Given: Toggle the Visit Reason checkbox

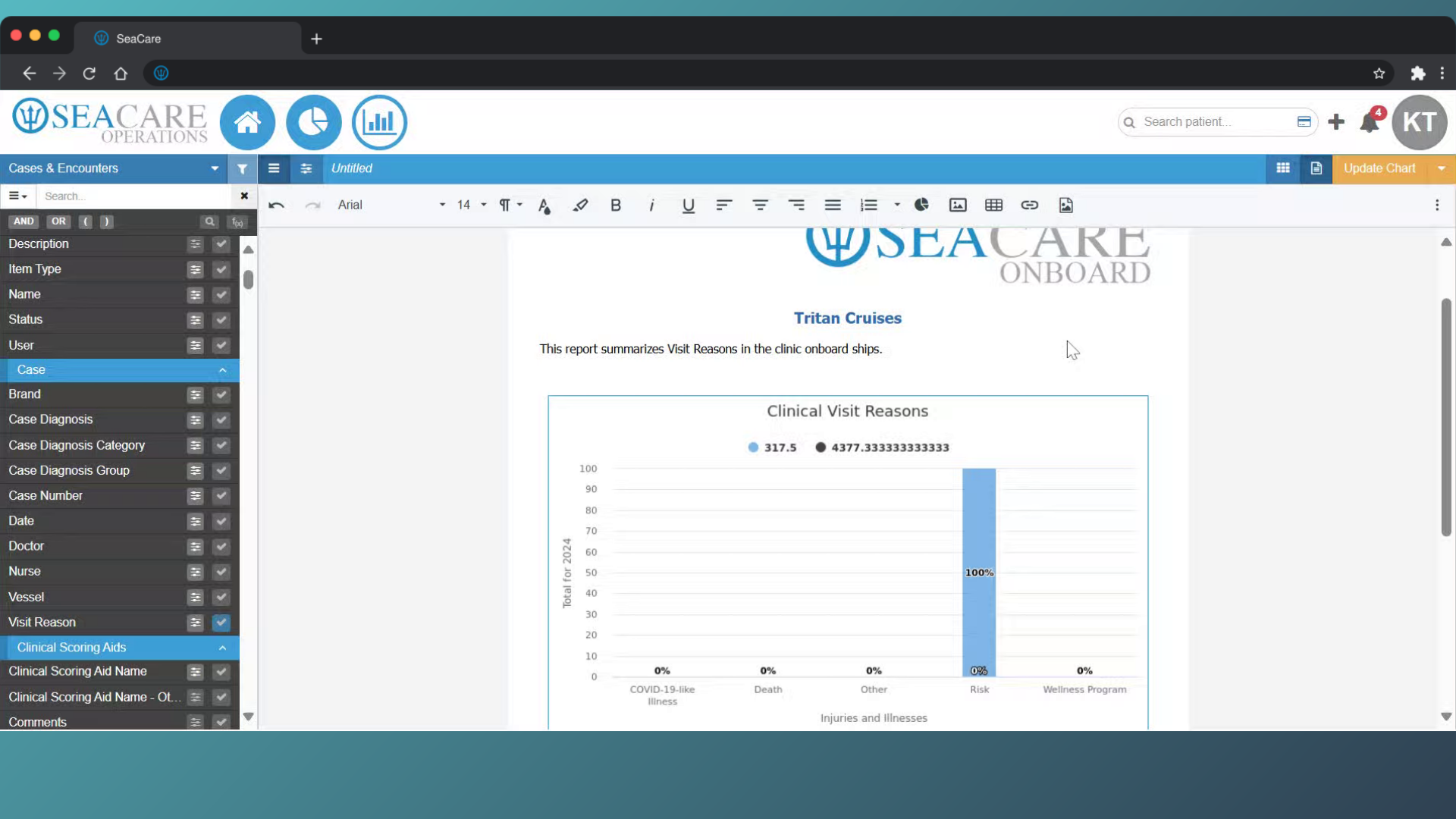Looking at the screenshot, I should click(x=221, y=623).
